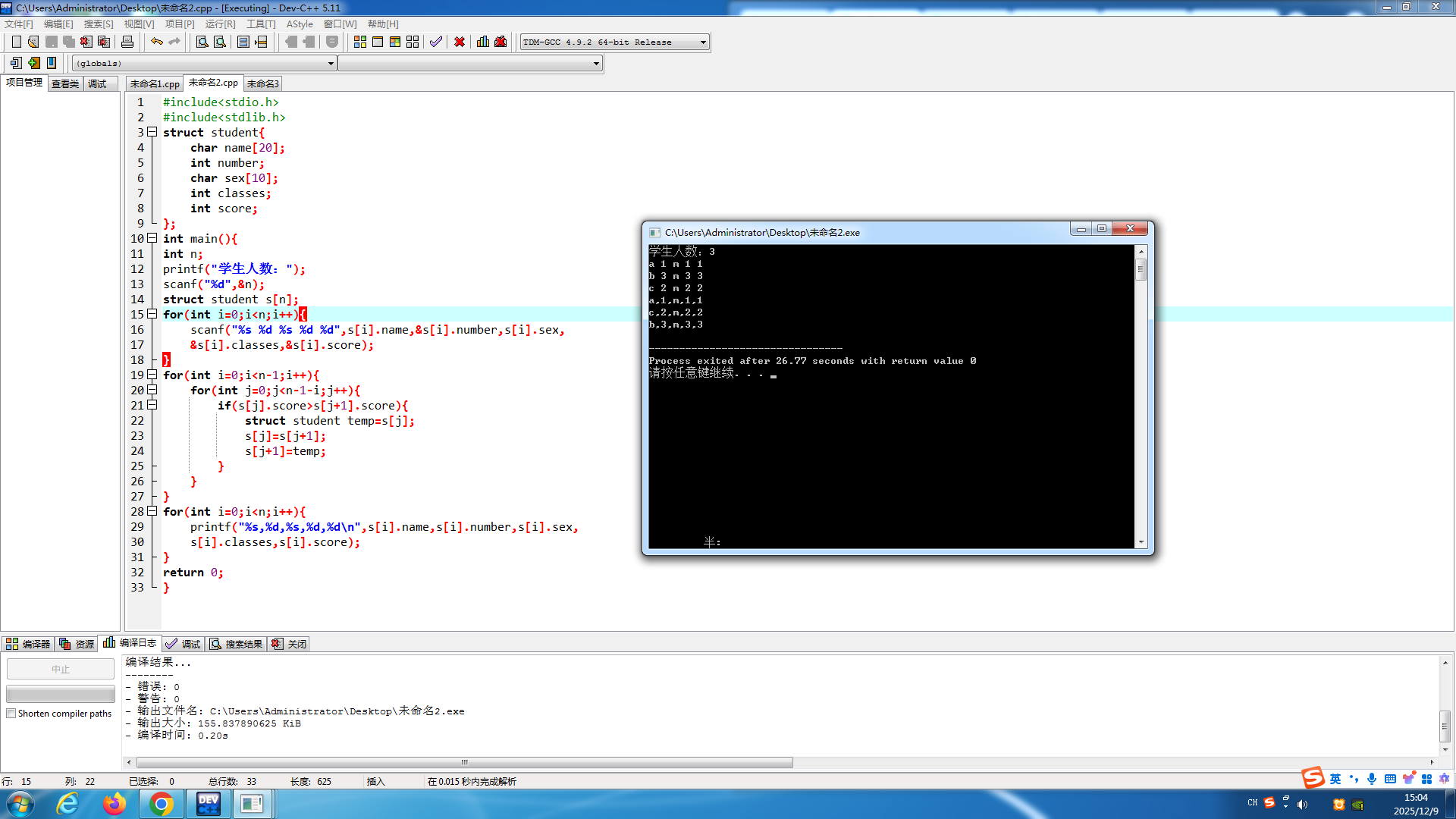Click the New file toolbar icon
Screen dimensions: 1456x819
16,42
